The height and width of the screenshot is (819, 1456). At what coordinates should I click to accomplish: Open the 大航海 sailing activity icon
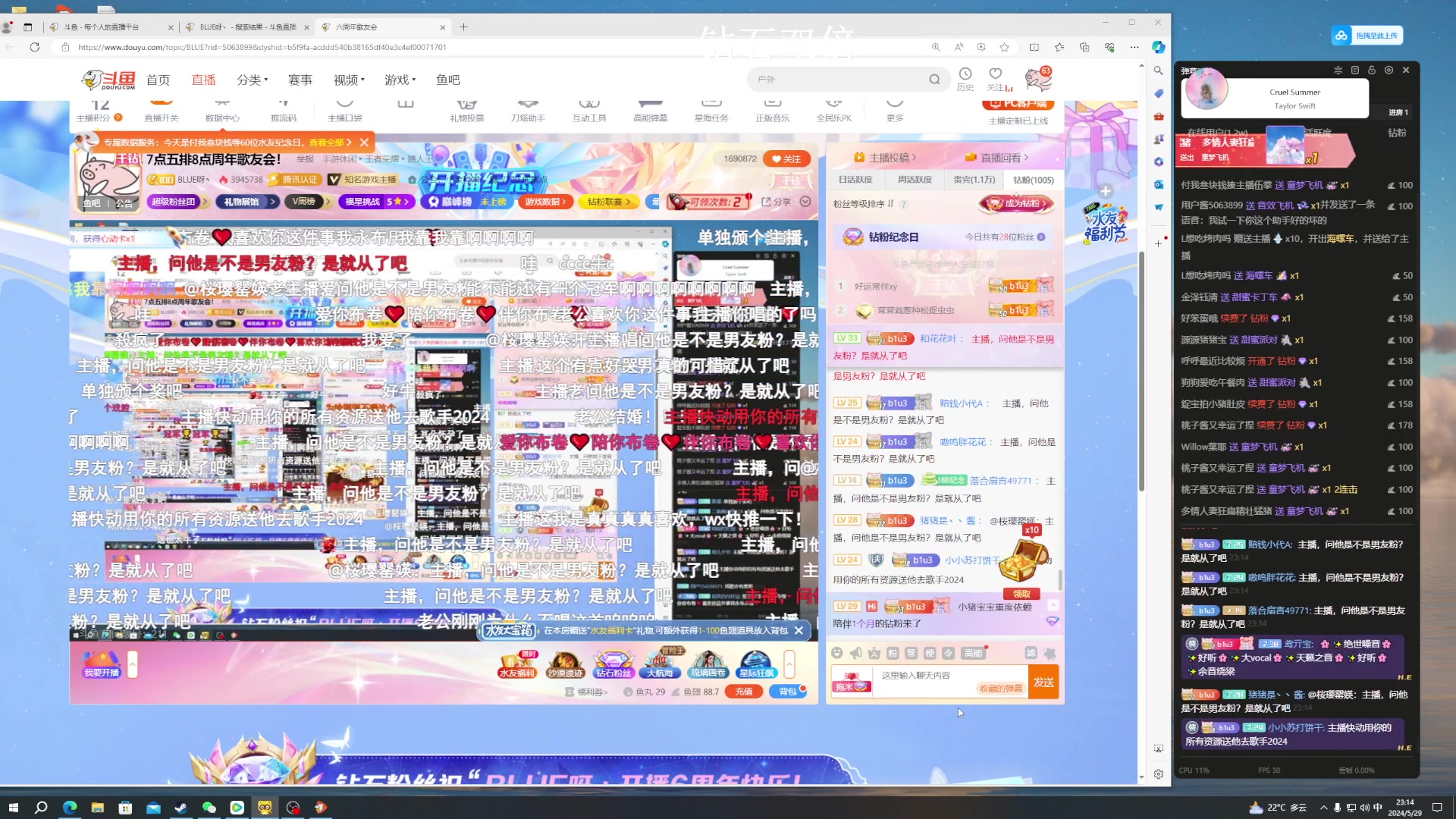tap(661, 665)
